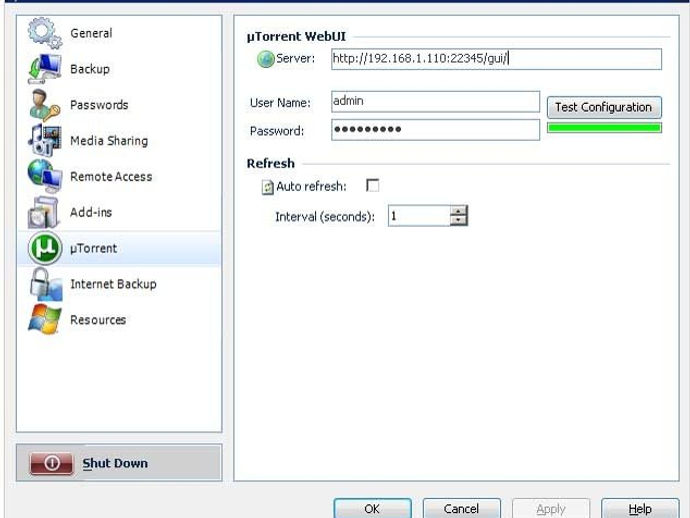The width and height of the screenshot is (690, 518).
Task: Click the green µTorrent logo icon
Action: coord(45,248)
